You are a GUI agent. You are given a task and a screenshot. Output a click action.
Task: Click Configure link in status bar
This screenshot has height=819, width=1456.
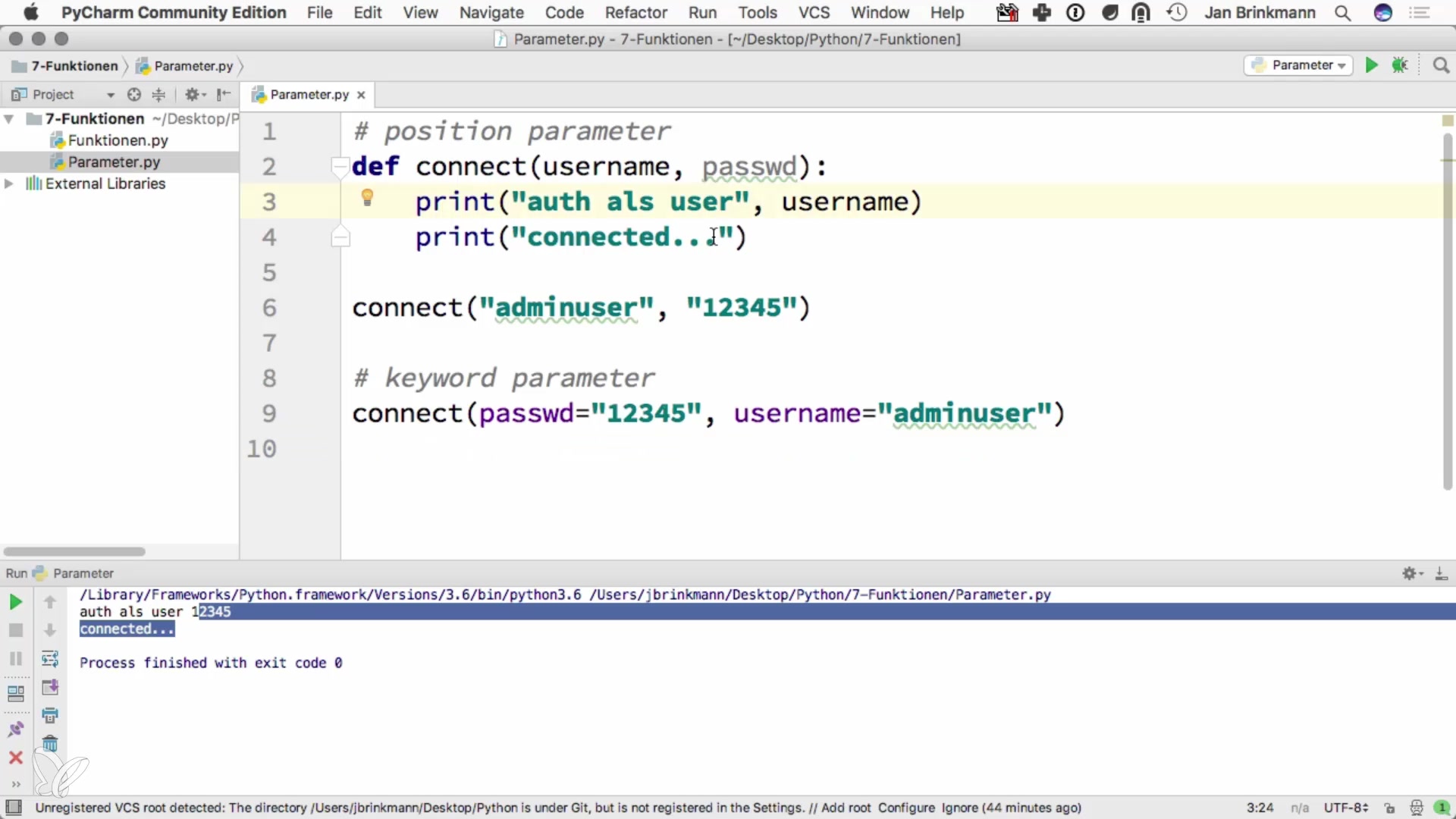point(905,808)
